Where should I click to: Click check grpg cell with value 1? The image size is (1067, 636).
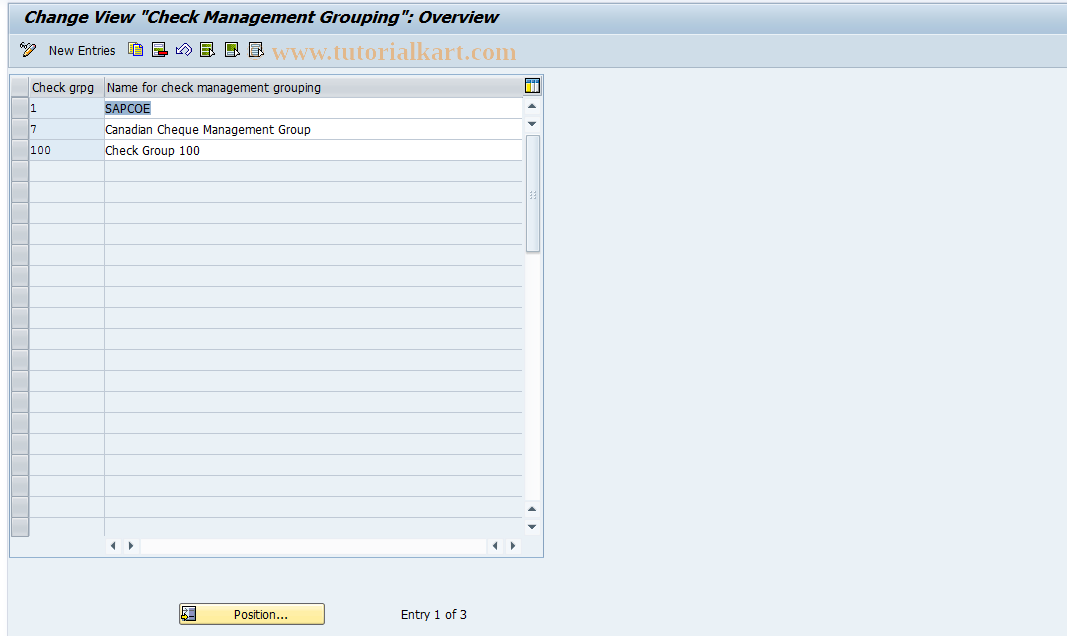(x=66, y=108)
